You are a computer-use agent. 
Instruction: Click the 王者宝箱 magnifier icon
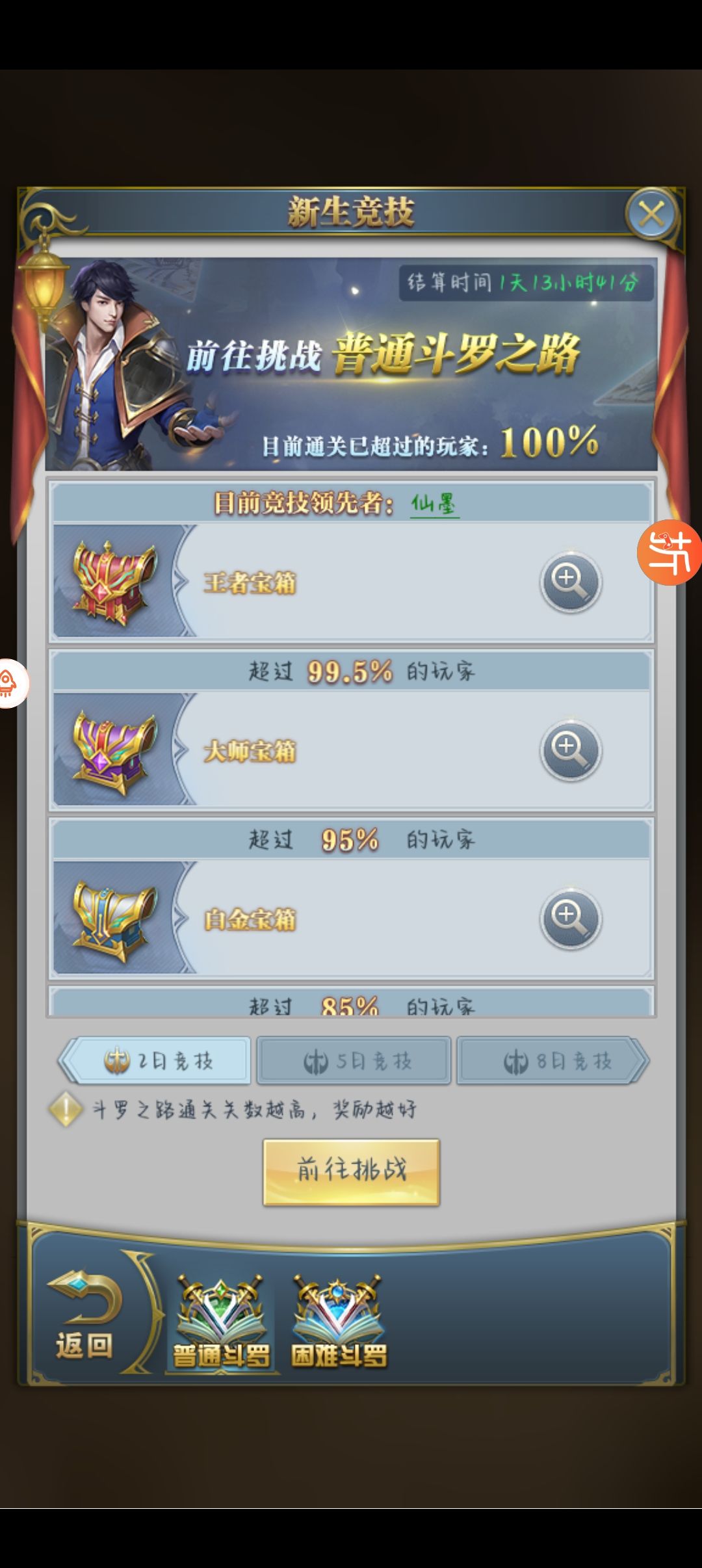(570, 581)
